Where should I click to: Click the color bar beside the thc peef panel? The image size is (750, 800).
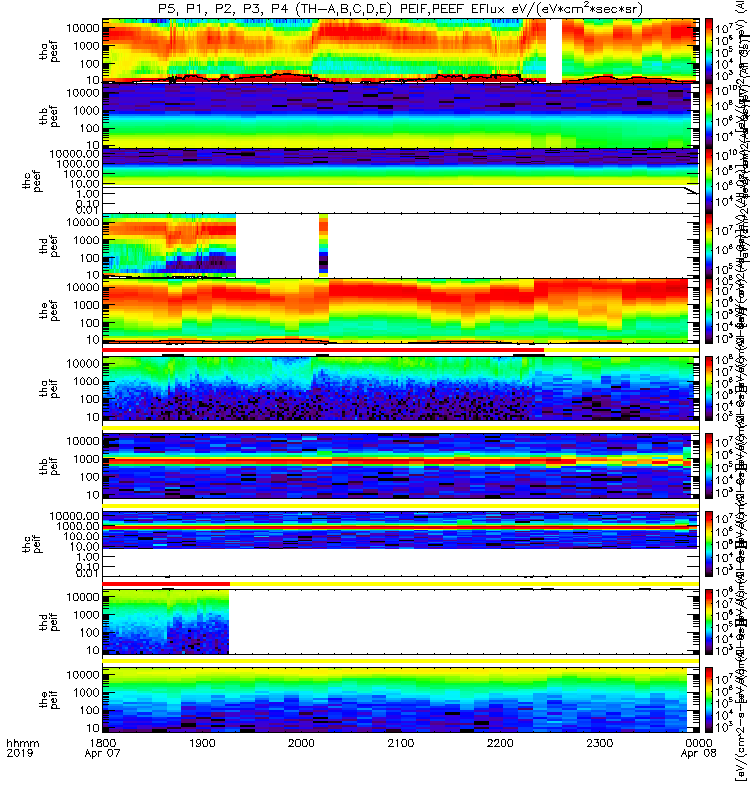coord(709,180)
